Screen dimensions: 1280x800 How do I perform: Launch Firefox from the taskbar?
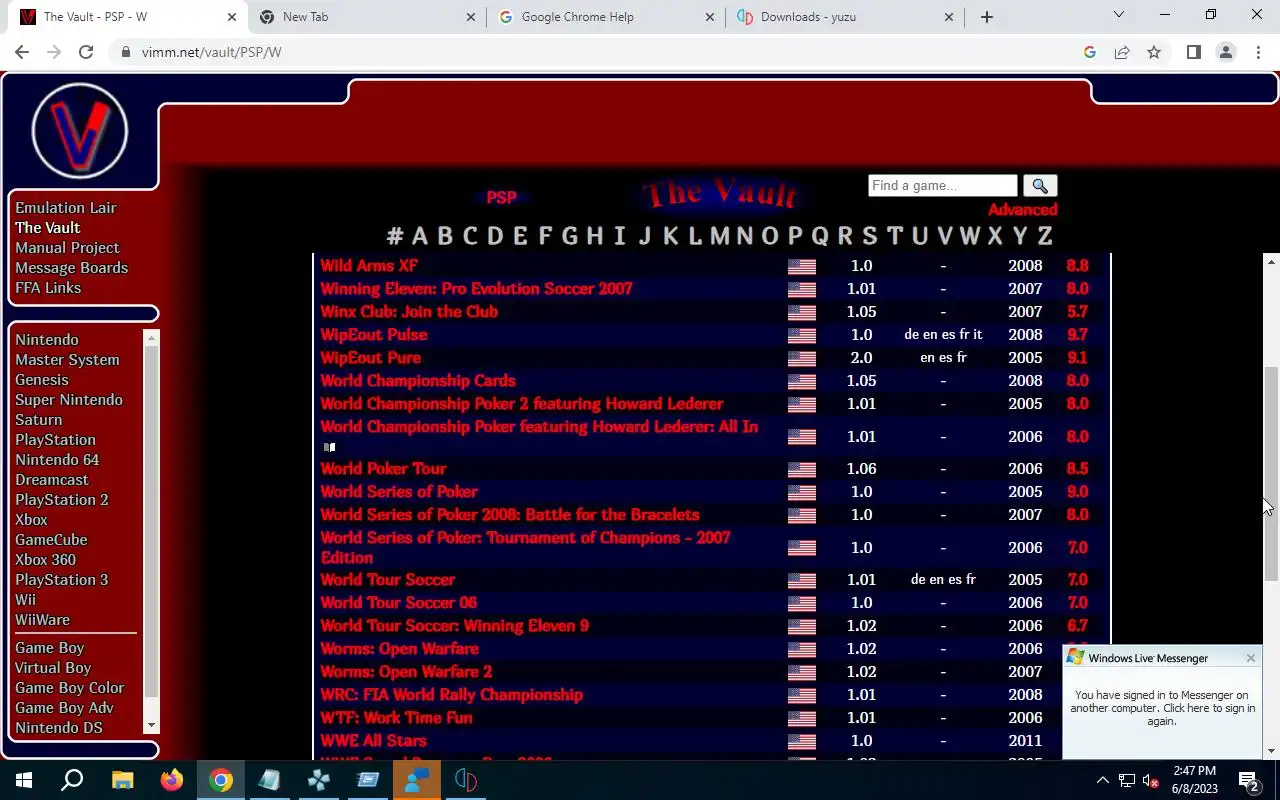point(171,780)
